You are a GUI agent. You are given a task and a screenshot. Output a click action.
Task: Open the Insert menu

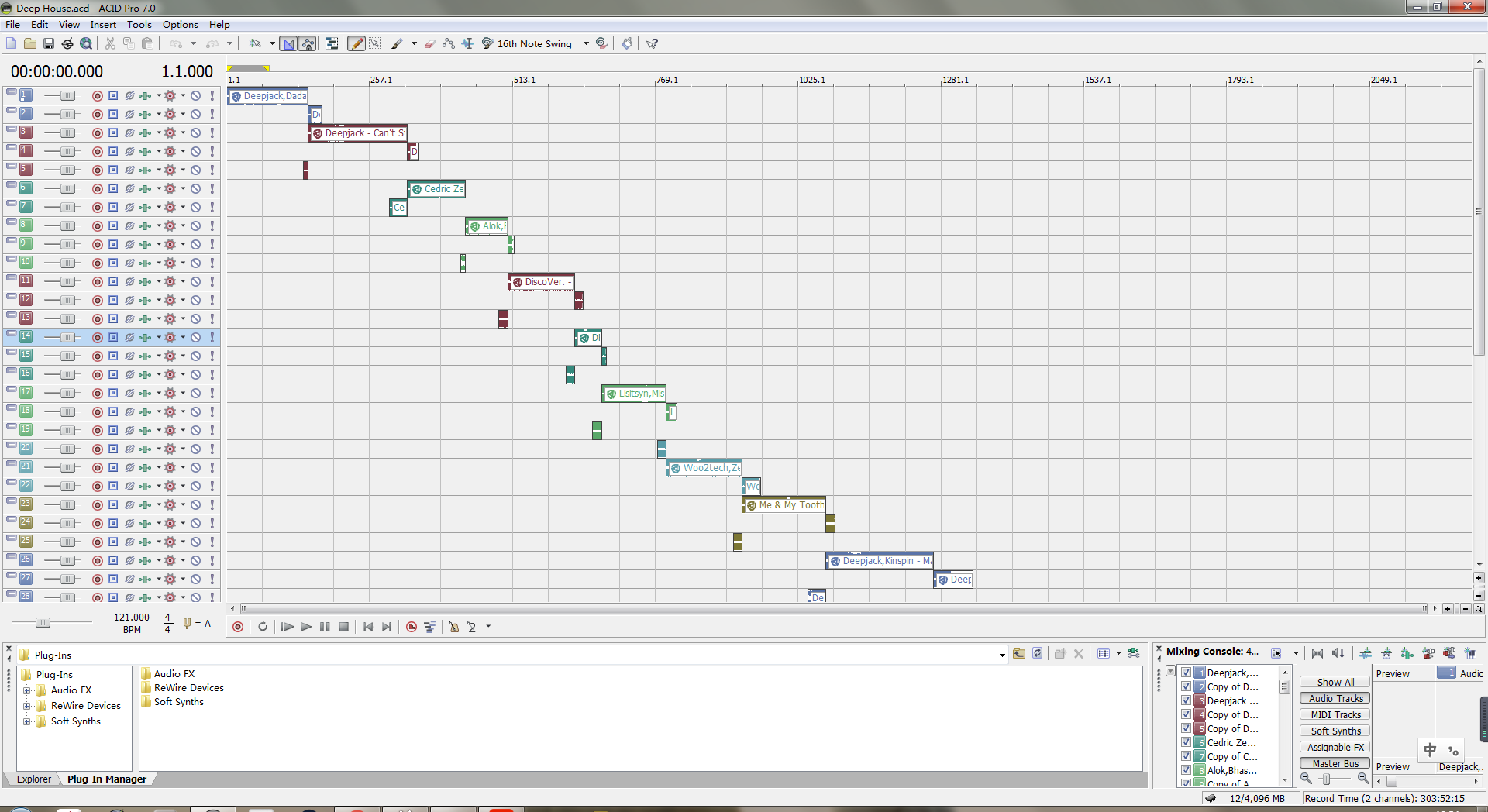[x=103, y=25]
